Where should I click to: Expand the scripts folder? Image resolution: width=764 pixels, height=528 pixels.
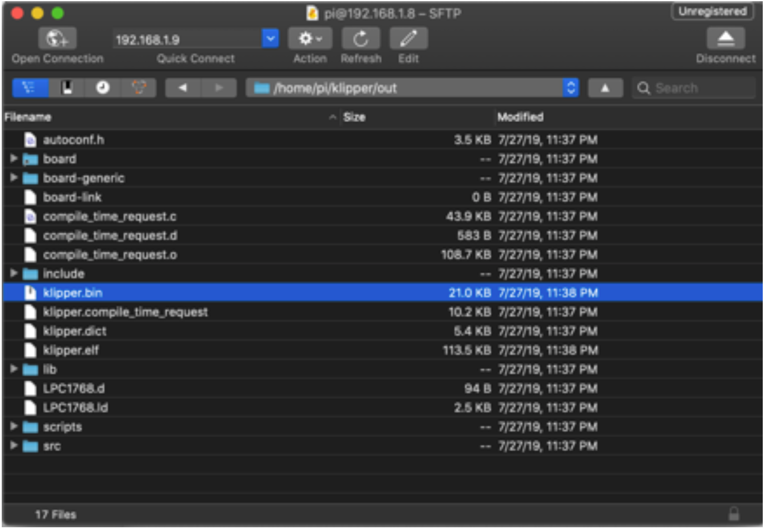point(13,427)
